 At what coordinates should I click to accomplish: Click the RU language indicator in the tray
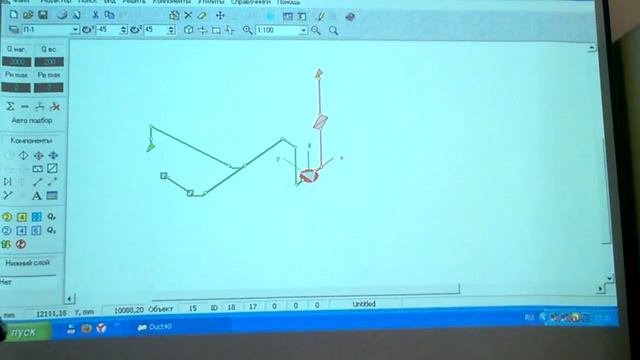tap(529, 317)
